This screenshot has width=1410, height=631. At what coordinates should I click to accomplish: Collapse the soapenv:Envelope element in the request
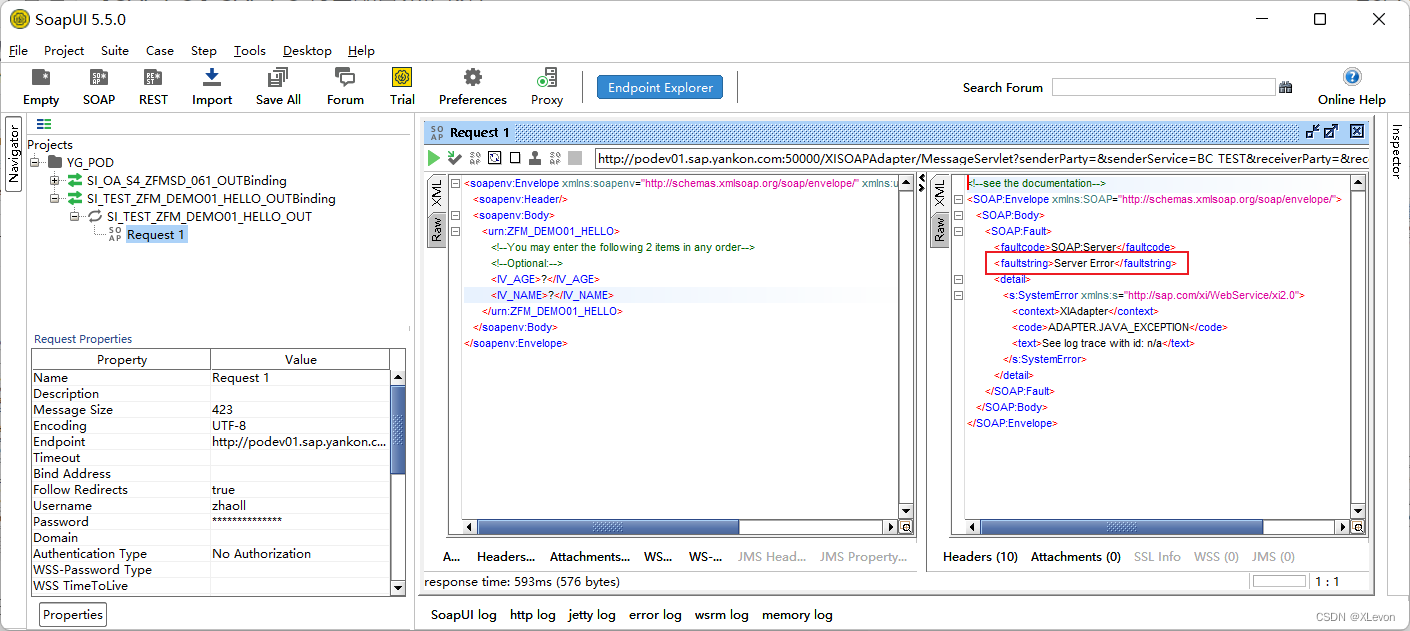[456, 183]
